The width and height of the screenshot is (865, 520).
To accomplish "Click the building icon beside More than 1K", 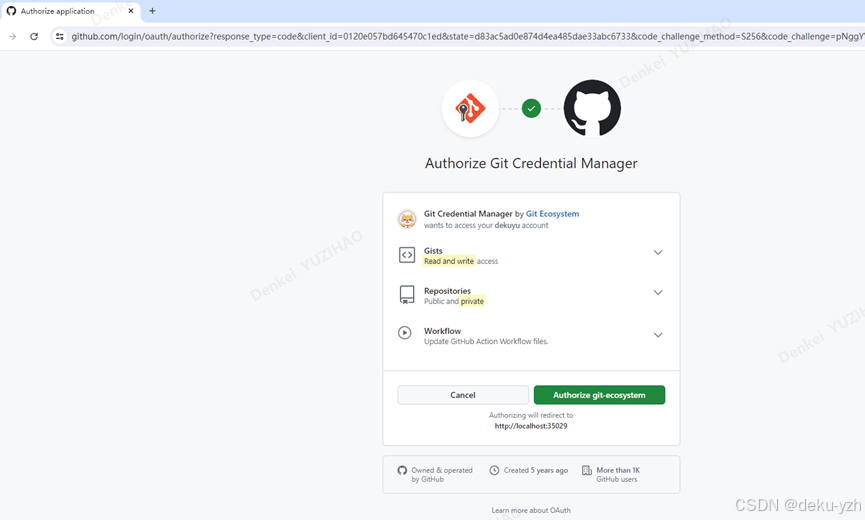I will pyautogui.click(x=587, y=470).
